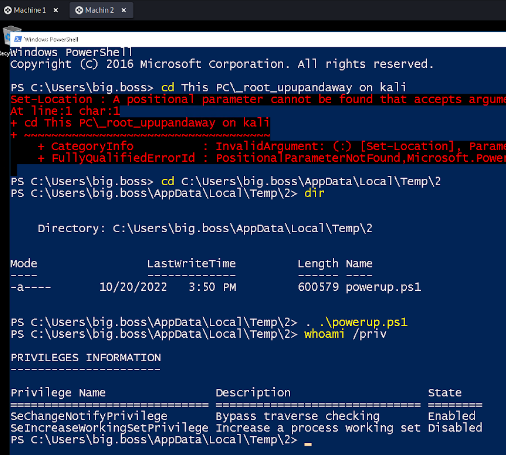The image size is (506, 455).
Task: Click the 'At line:1 char:1' error text
Action: 65,111
